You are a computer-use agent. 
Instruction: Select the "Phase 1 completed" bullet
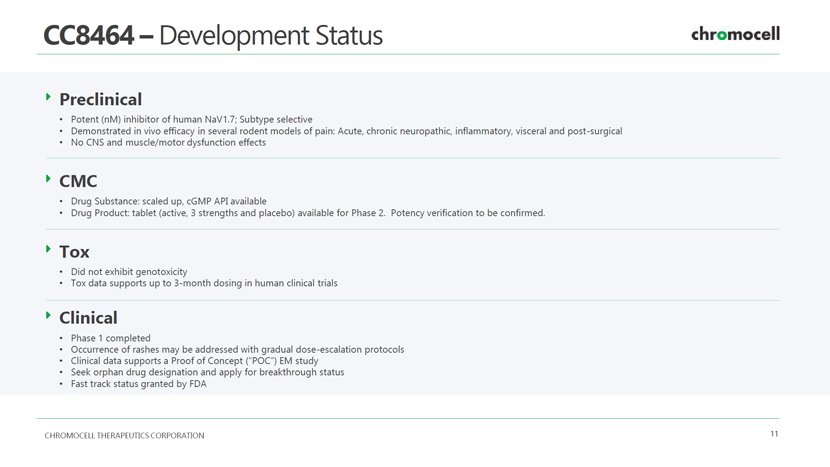110,338
